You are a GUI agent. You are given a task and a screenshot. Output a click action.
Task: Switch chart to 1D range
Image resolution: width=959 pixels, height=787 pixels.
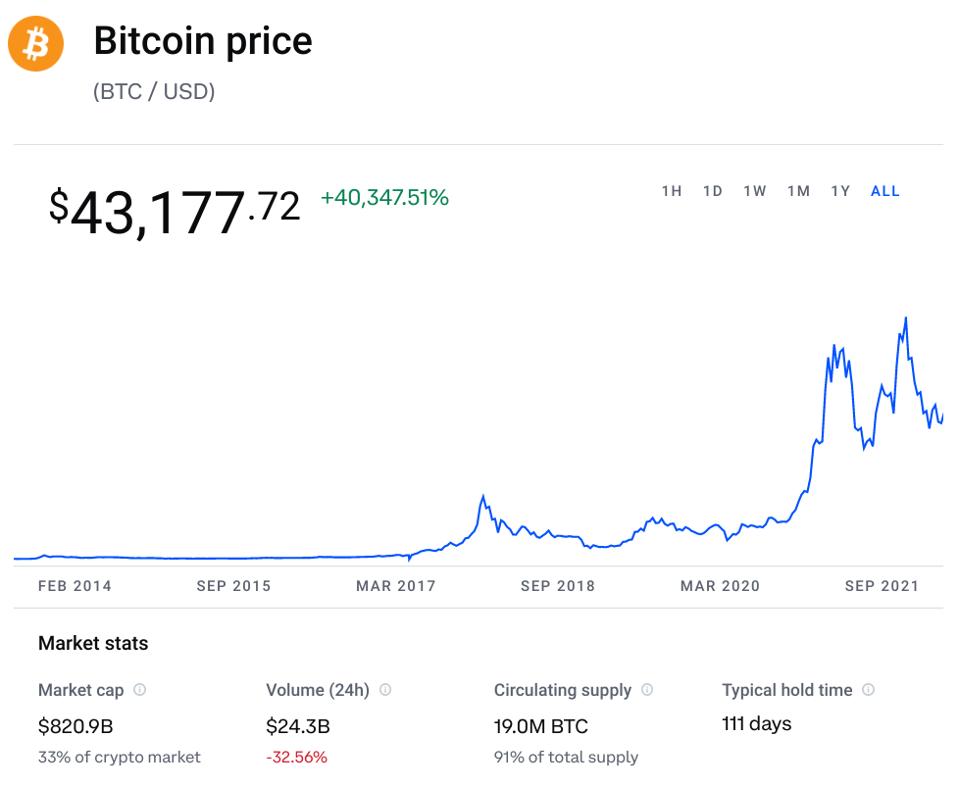712,191
